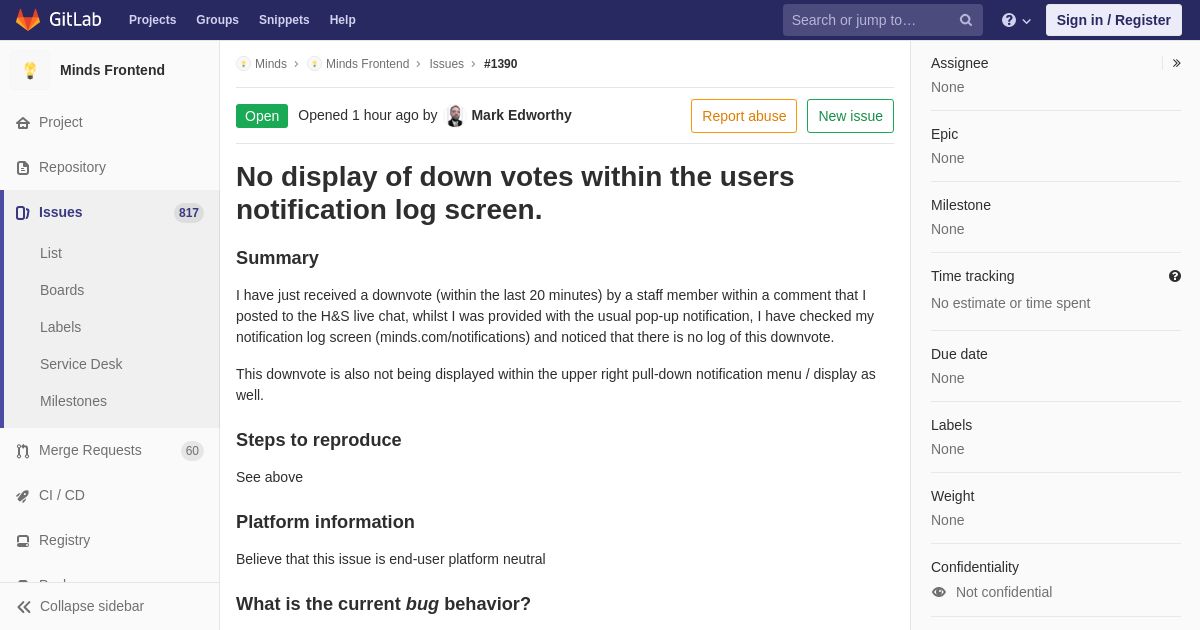This screenshot has width=1200, height=630.
Task: Click the CI / CD rocket icon
Action: click(x=23, y=496)
